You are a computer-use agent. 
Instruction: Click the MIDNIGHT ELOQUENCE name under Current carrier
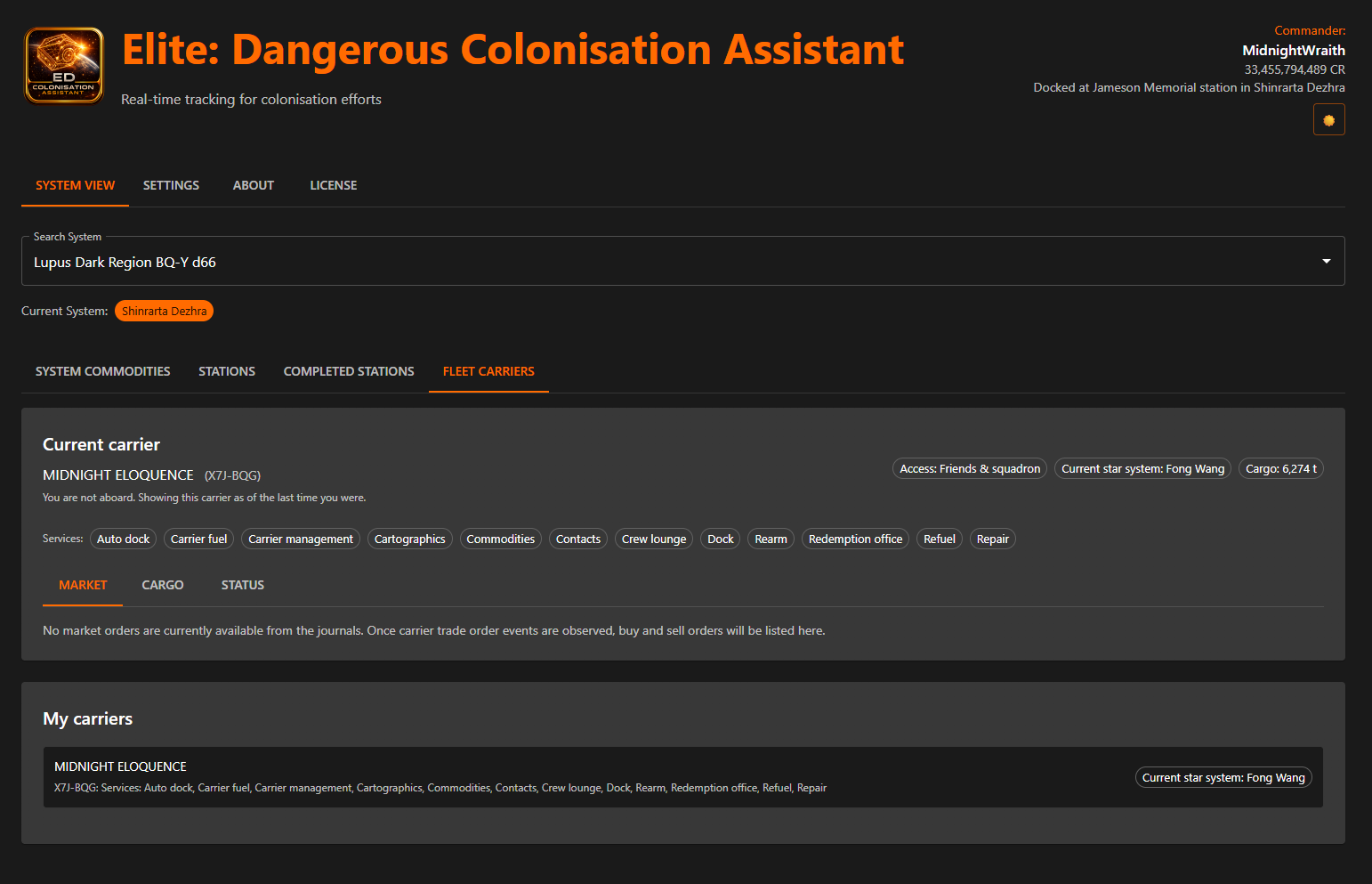point(118,475)
